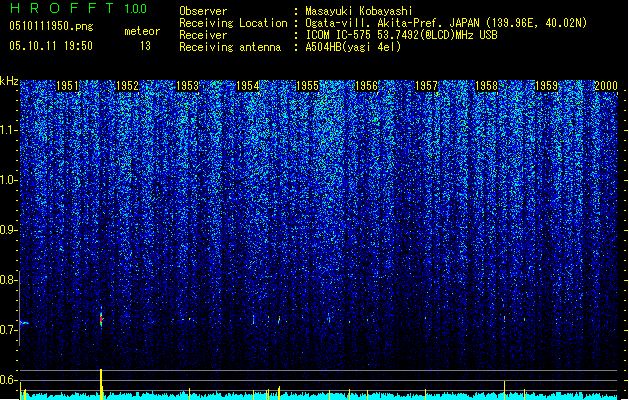Click the bright meteor echo near 1952

101,319
